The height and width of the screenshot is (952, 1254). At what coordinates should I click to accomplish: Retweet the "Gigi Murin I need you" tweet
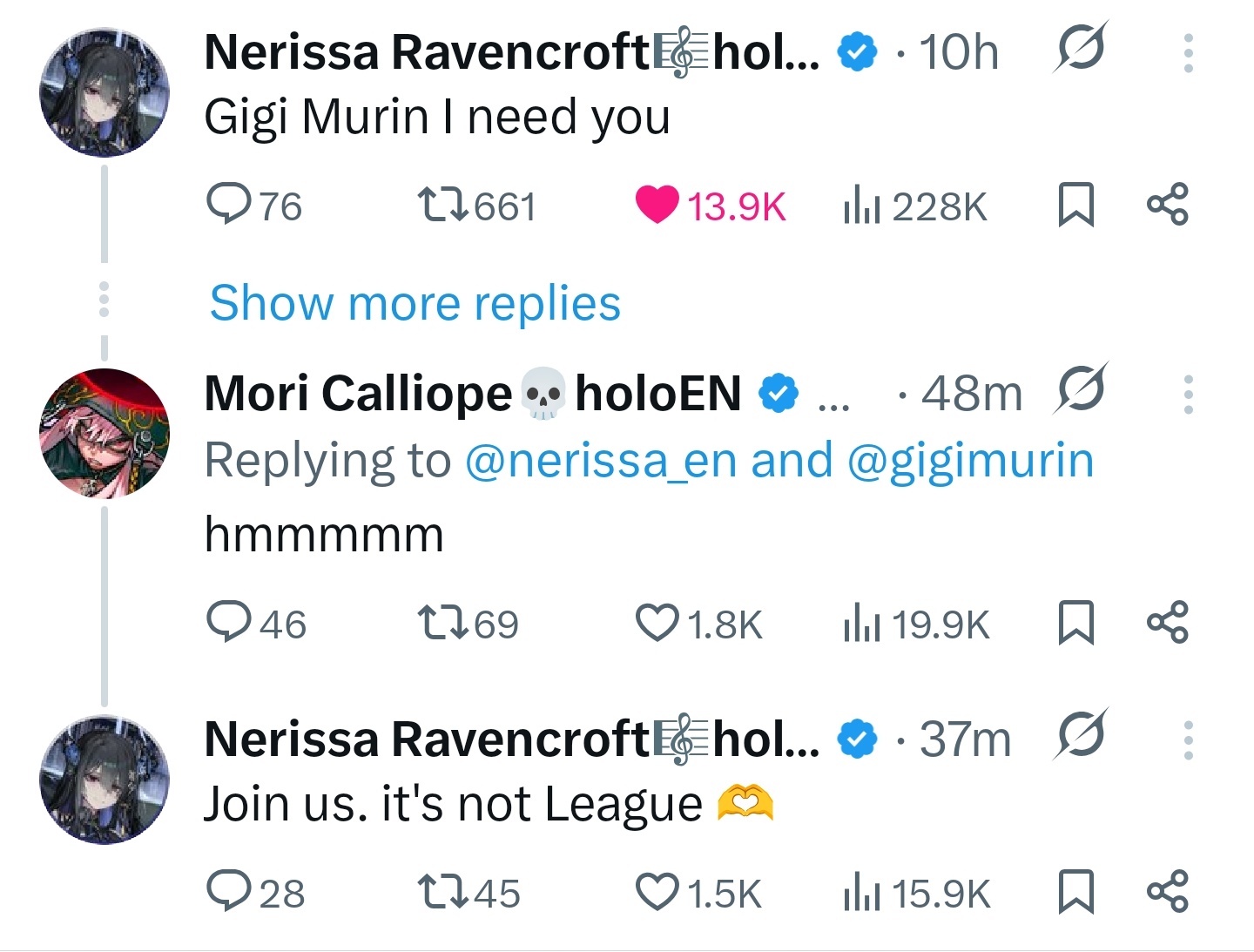pyautogui.click(x=440, y=205)
